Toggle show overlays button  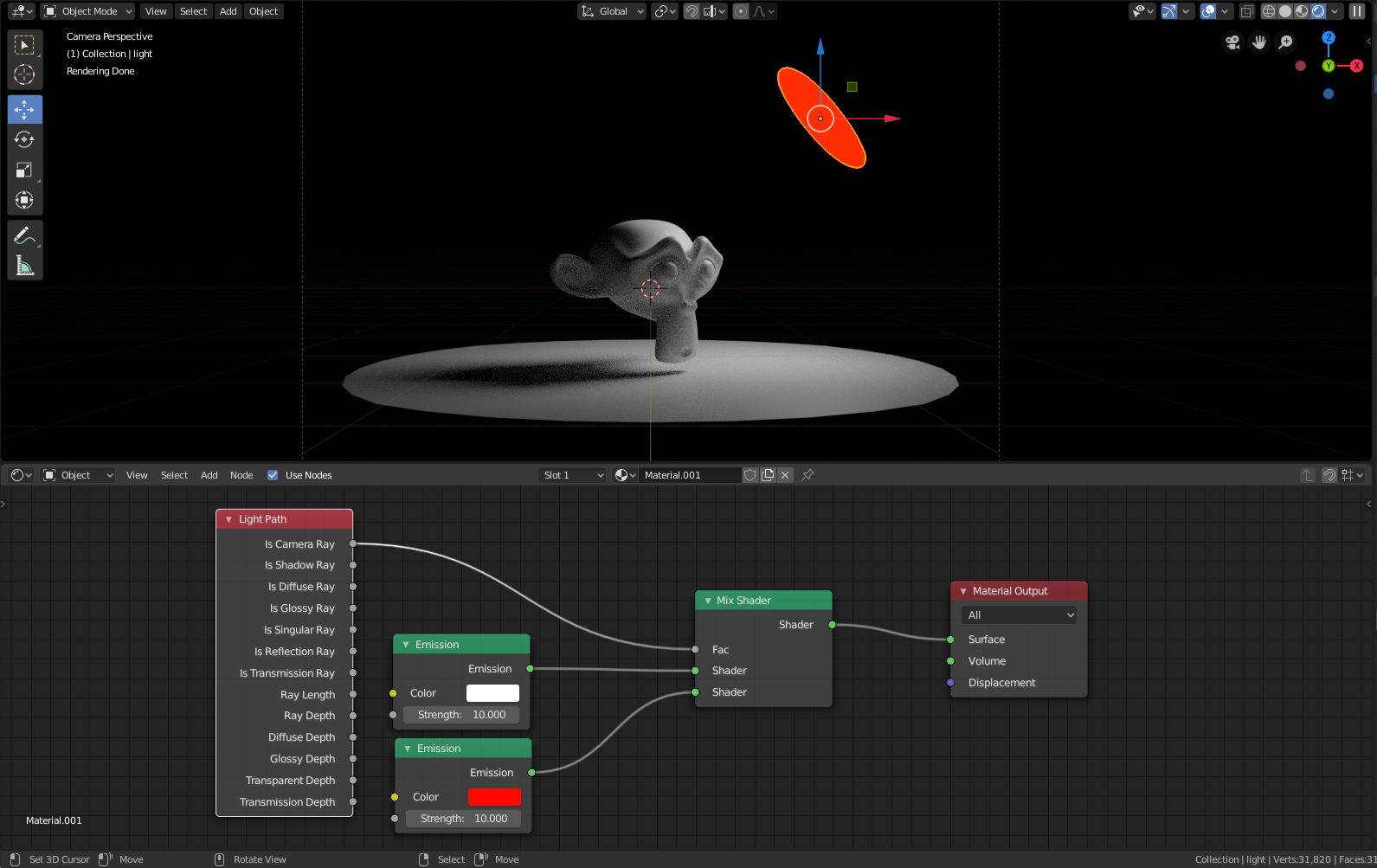coord(1209,11)
